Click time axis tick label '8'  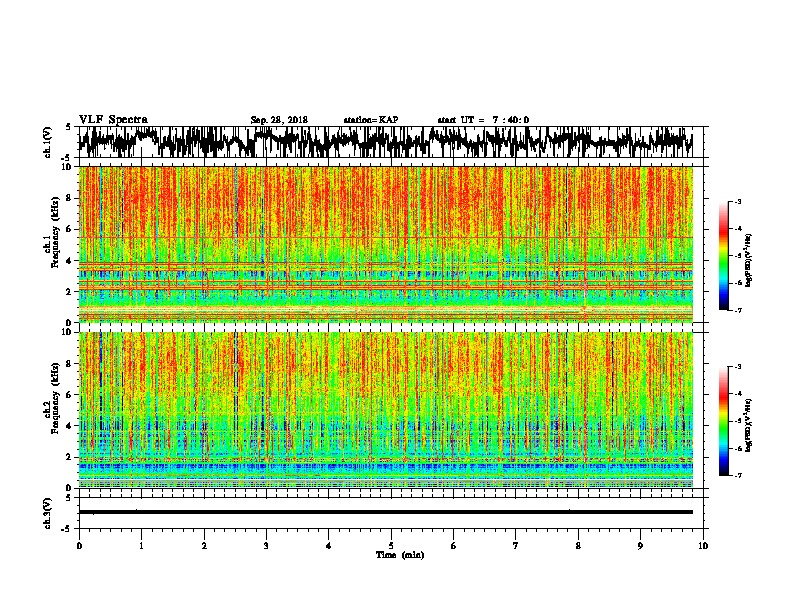coord(578,546)
